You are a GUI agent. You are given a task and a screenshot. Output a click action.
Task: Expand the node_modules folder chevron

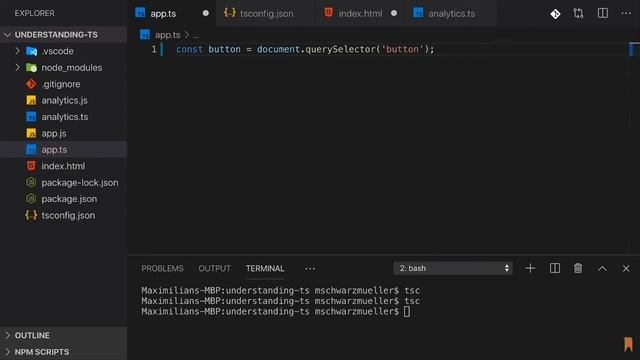(17, 67)
